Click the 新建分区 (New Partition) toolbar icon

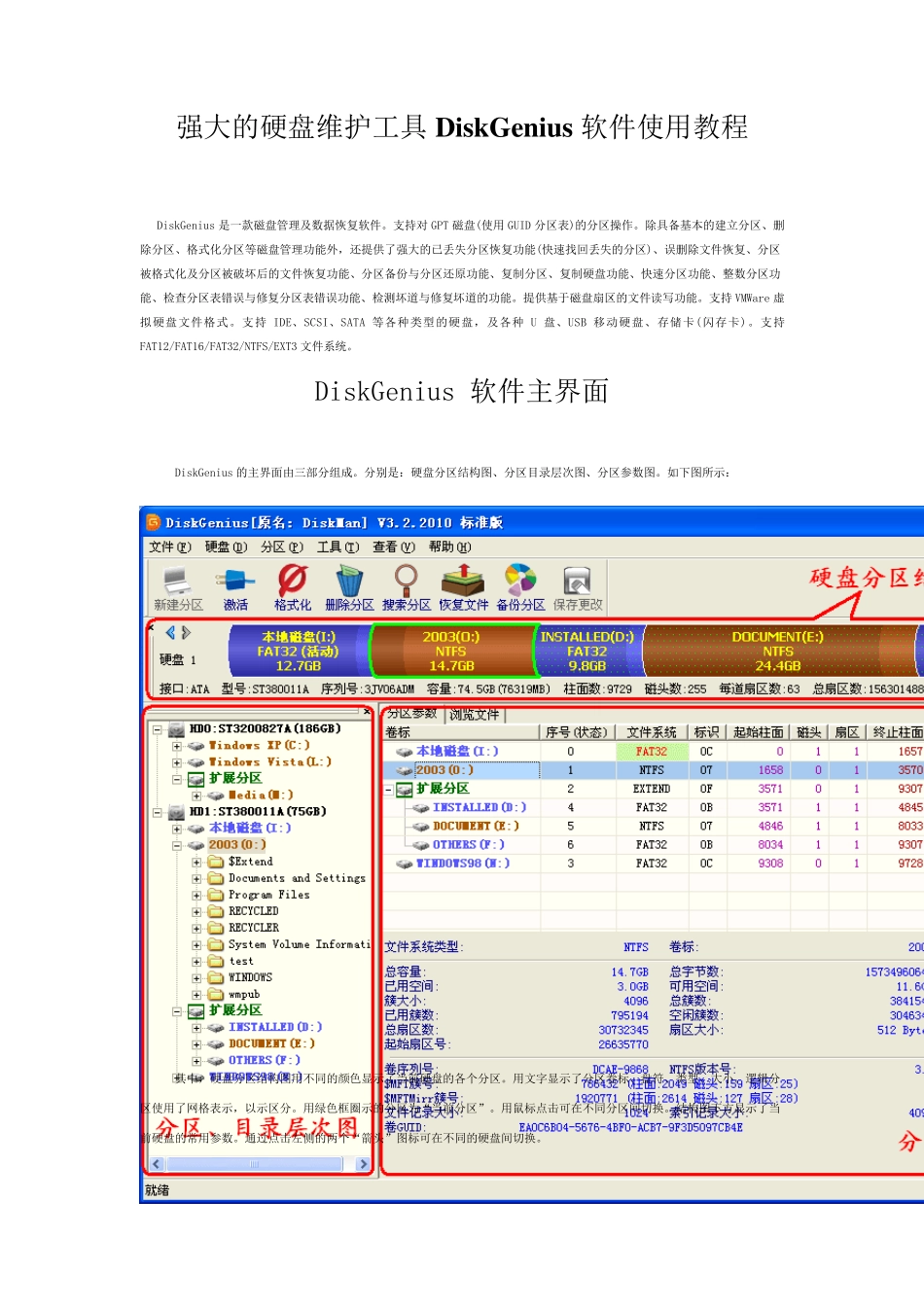pyautogui.click(x=177, y=582)
